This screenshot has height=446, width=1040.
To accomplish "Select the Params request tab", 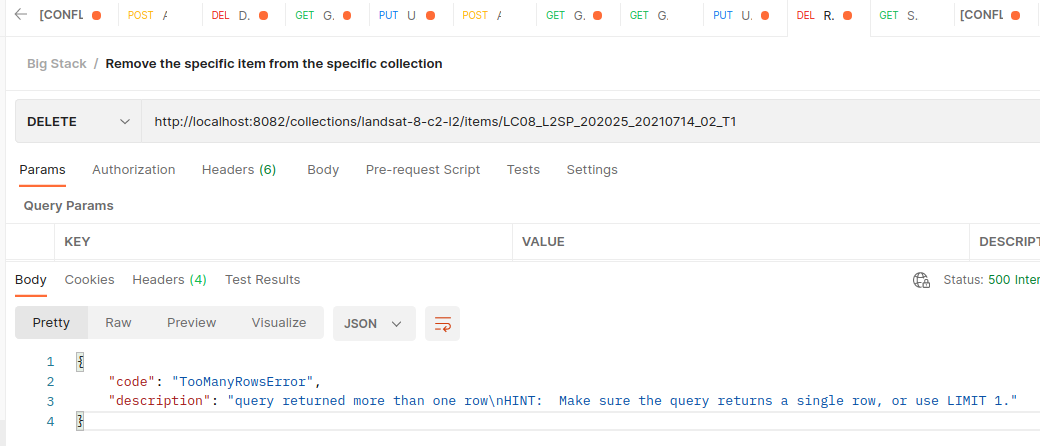I will 42,170.
